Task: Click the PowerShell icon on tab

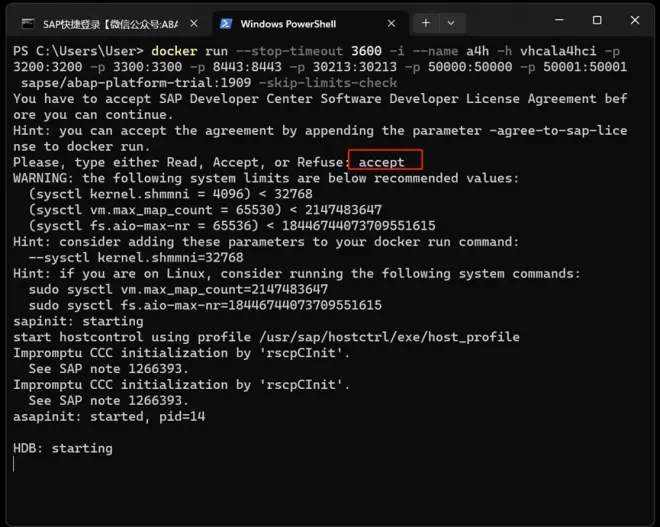Action: (x=226, y=24)
